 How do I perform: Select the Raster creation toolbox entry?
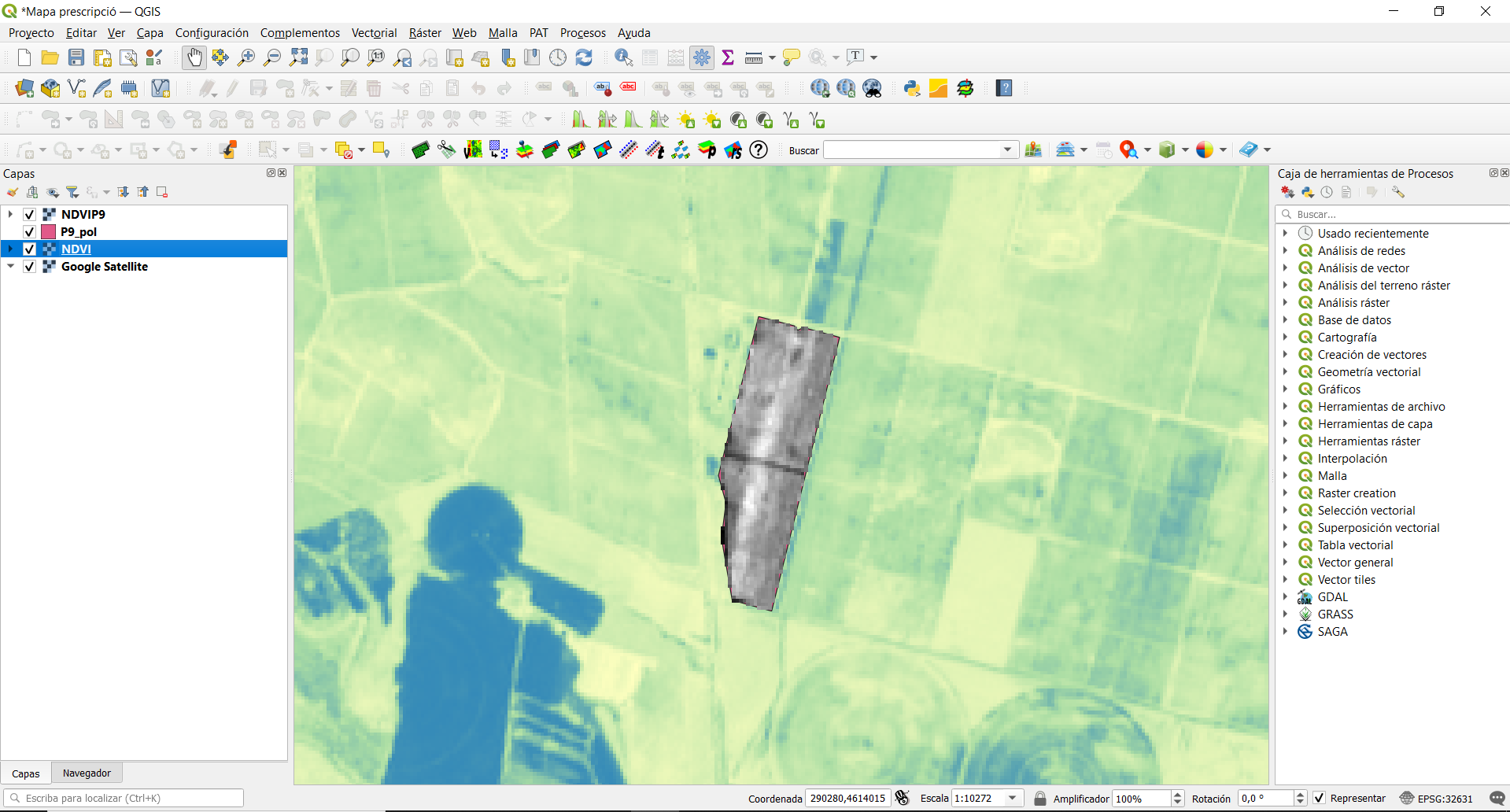click(1357, 493)
